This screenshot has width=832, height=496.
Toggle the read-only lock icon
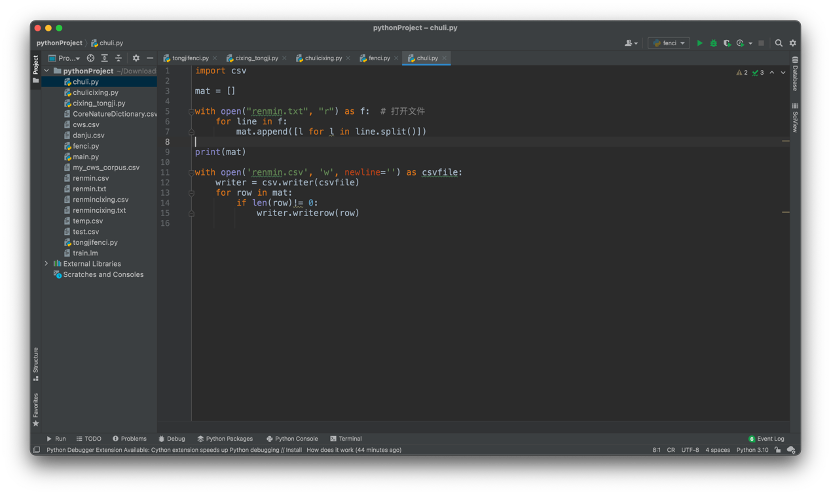(777, 450)
